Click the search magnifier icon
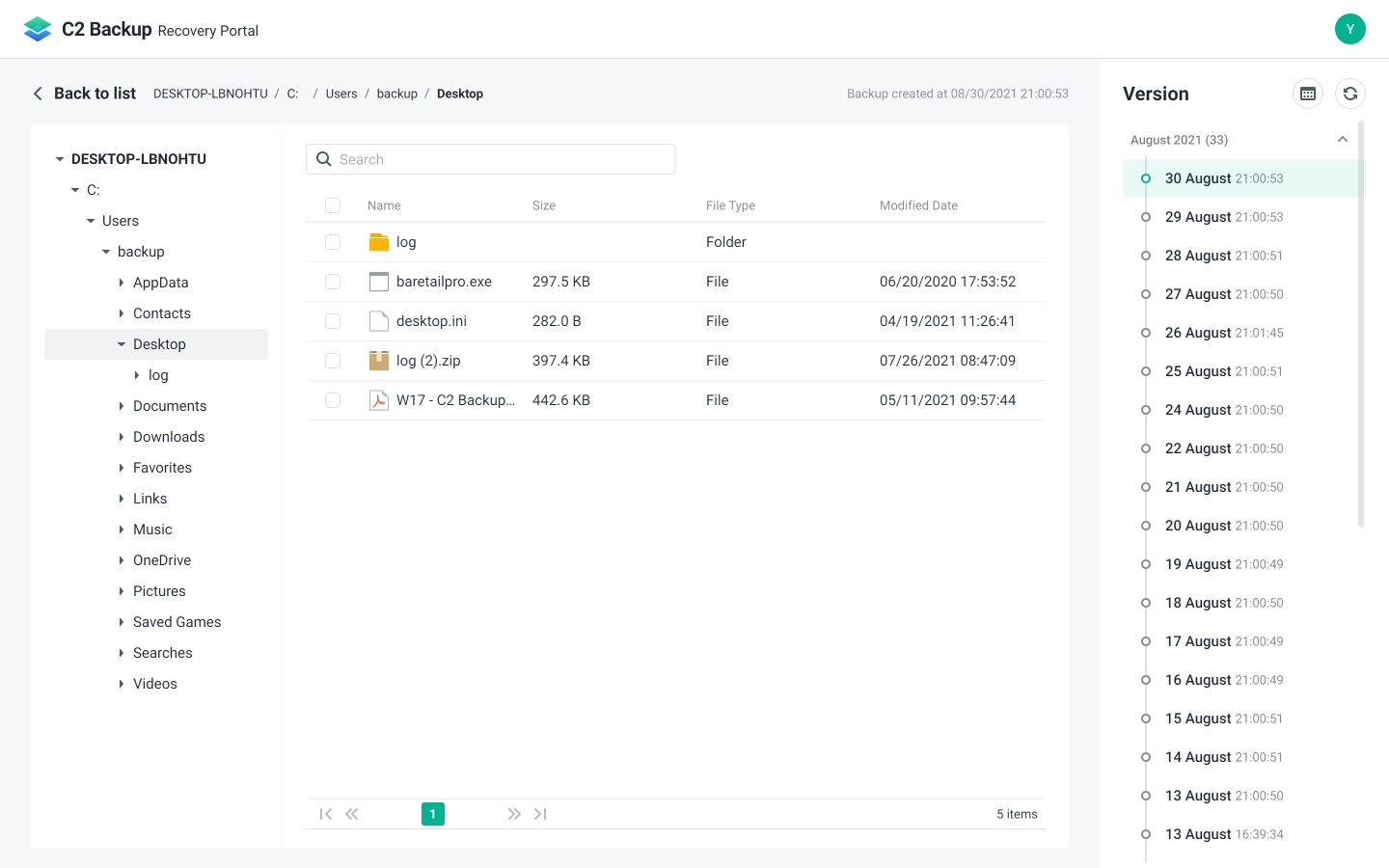The width and height of the screenshot is (1389, 868). click(x=323, y=158)
